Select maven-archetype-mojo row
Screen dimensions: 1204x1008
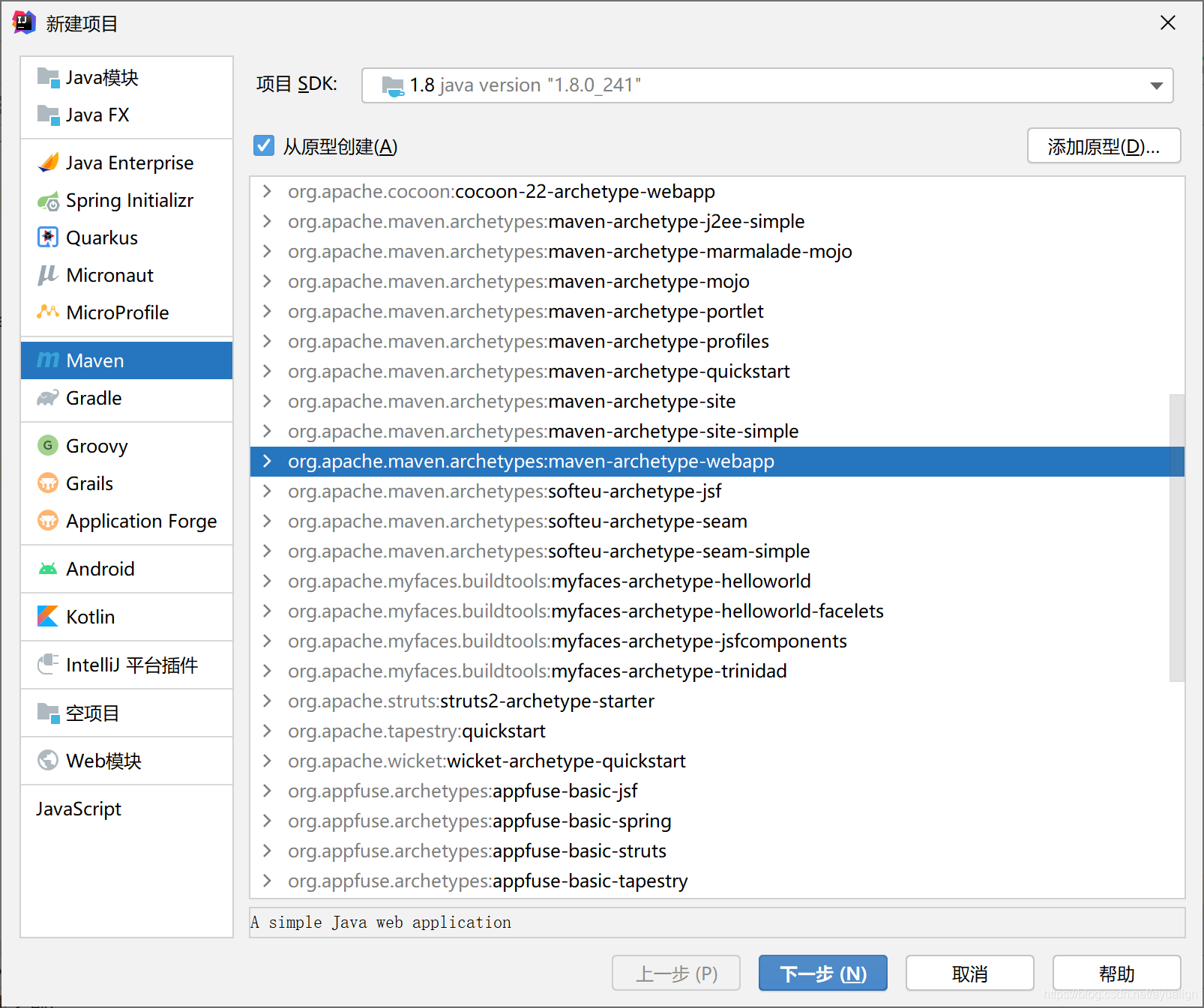tap(717, 281)
